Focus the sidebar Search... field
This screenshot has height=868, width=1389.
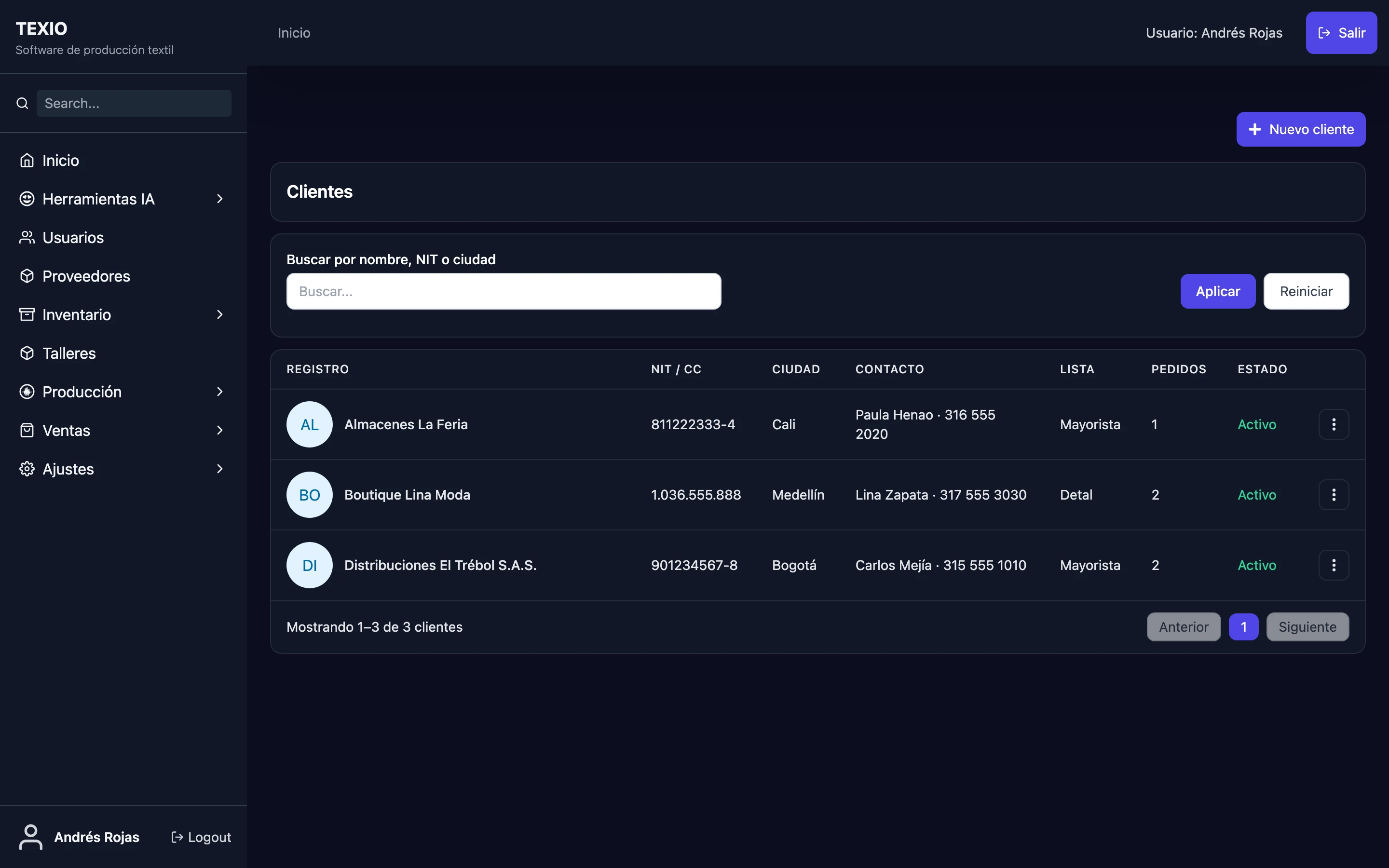pyautogui.click(x=134, y=103)
